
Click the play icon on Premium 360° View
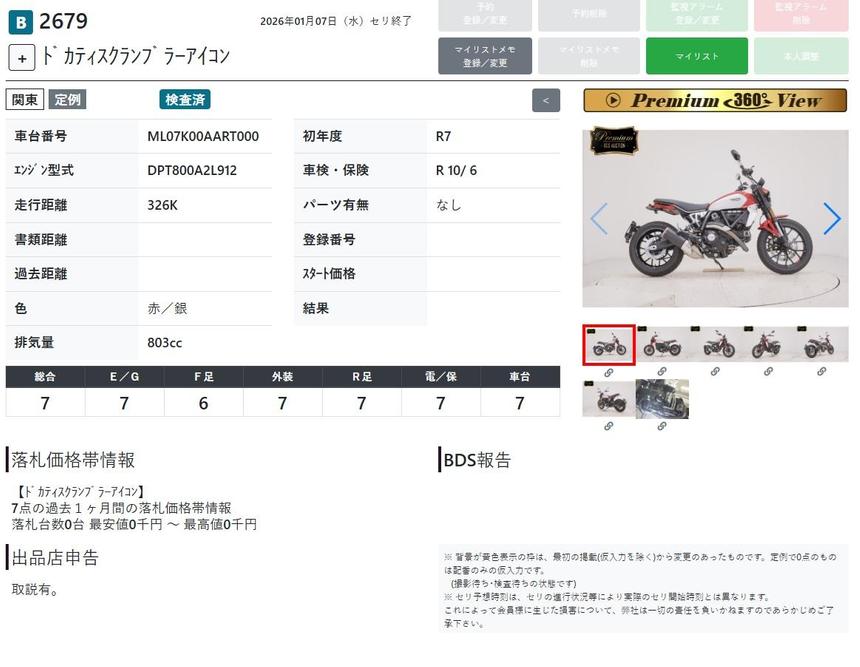[612, 101]
